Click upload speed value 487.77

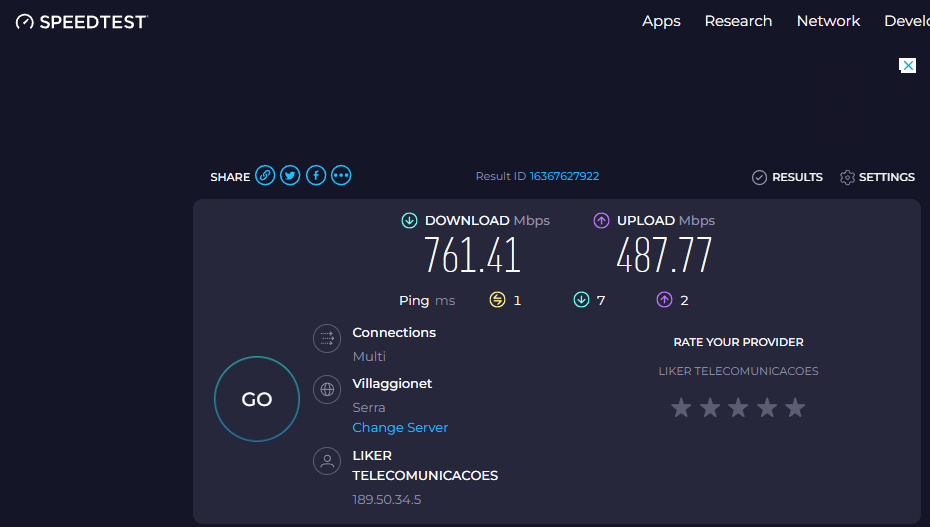tap(664, 255)
